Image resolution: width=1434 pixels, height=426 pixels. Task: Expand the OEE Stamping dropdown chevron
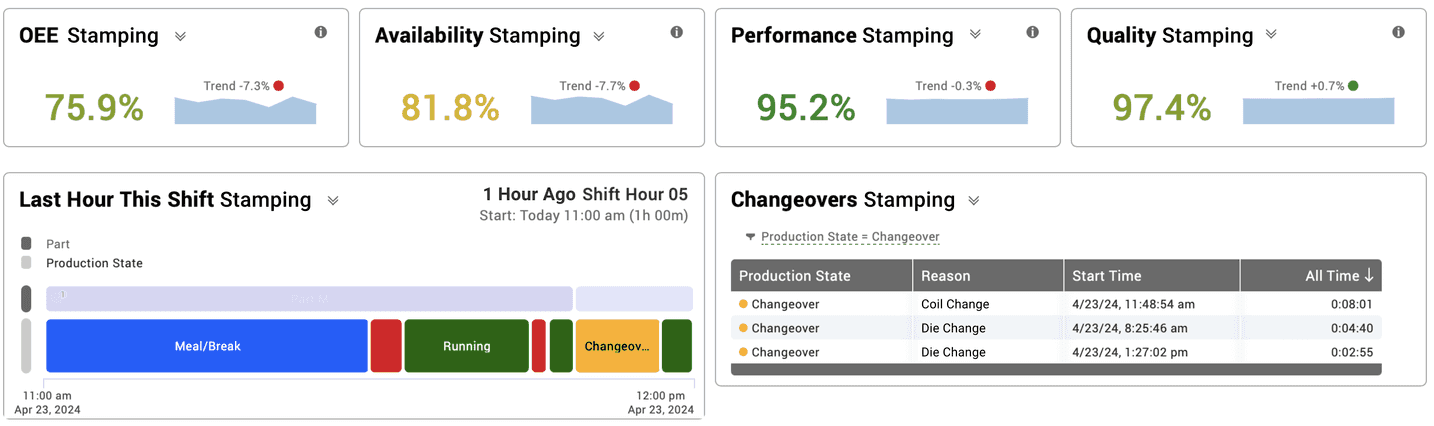pos(181,36)
